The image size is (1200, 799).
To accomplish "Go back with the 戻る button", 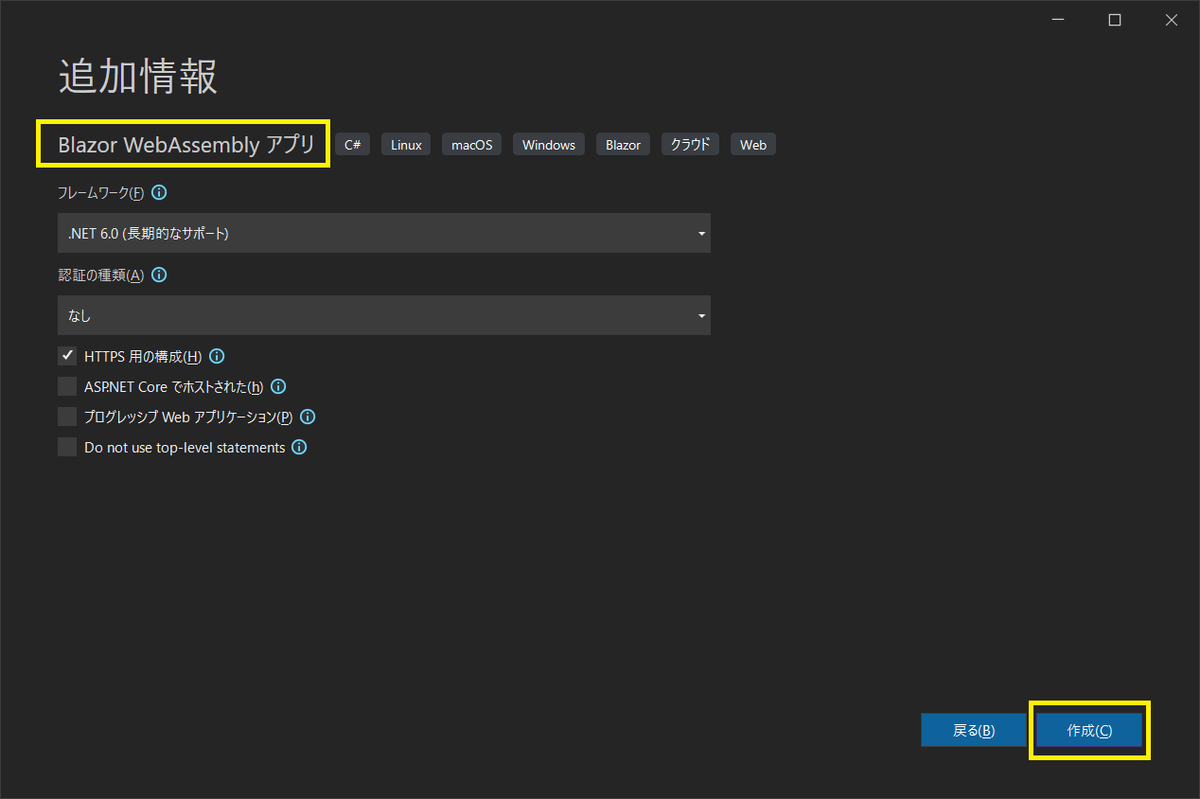I will (973, 730).
